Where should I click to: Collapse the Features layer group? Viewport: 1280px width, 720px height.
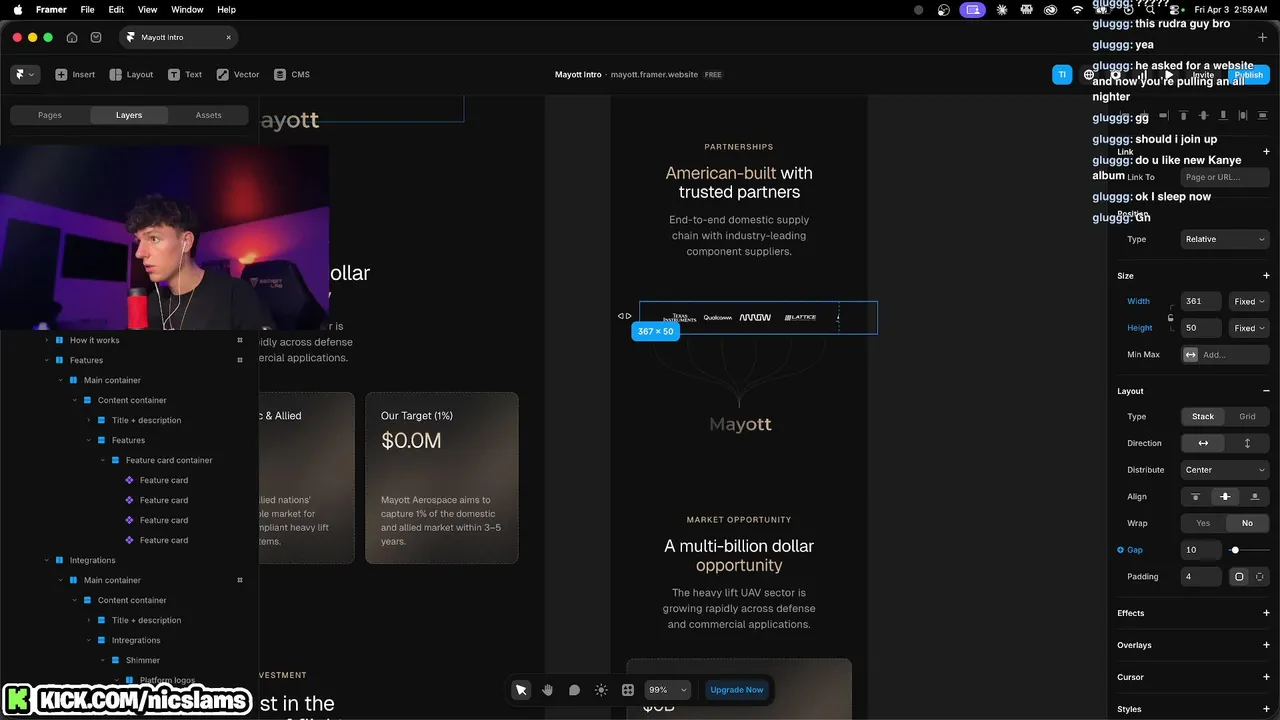[46, 360]
